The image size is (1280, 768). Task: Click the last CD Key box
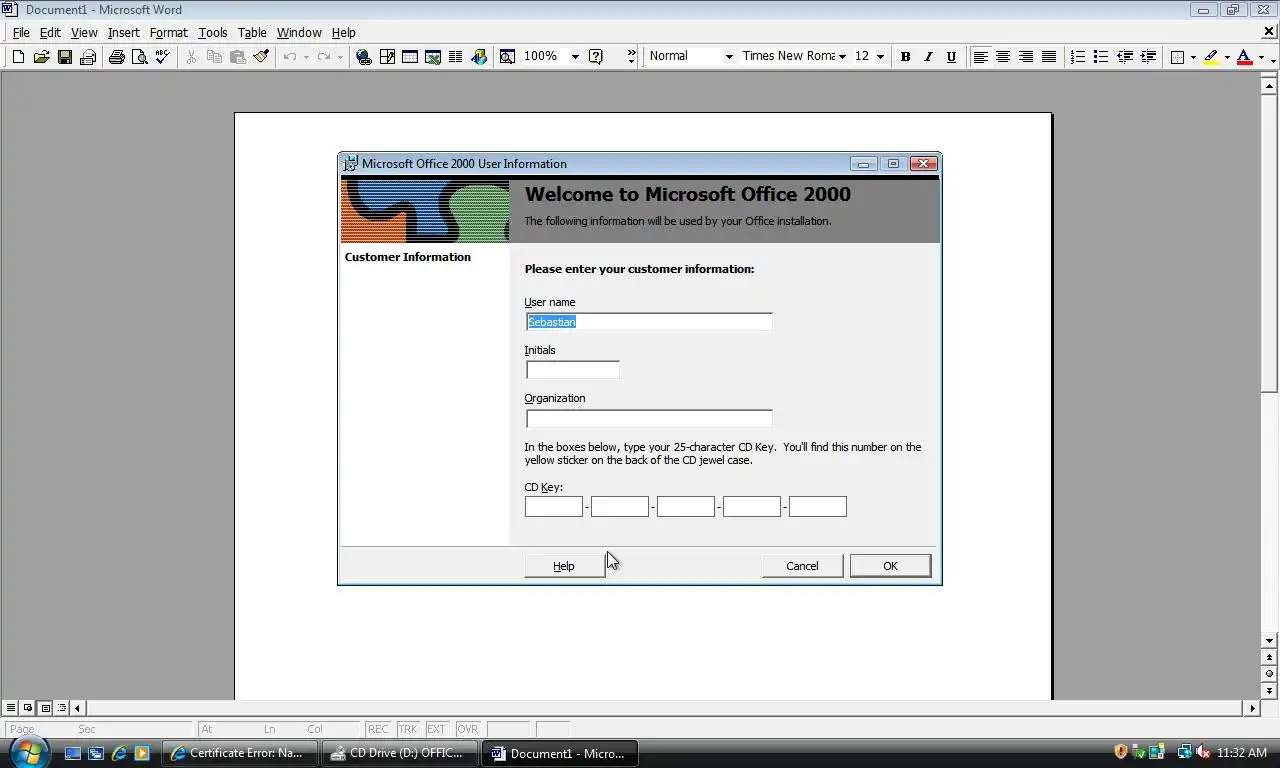(818, 506)
